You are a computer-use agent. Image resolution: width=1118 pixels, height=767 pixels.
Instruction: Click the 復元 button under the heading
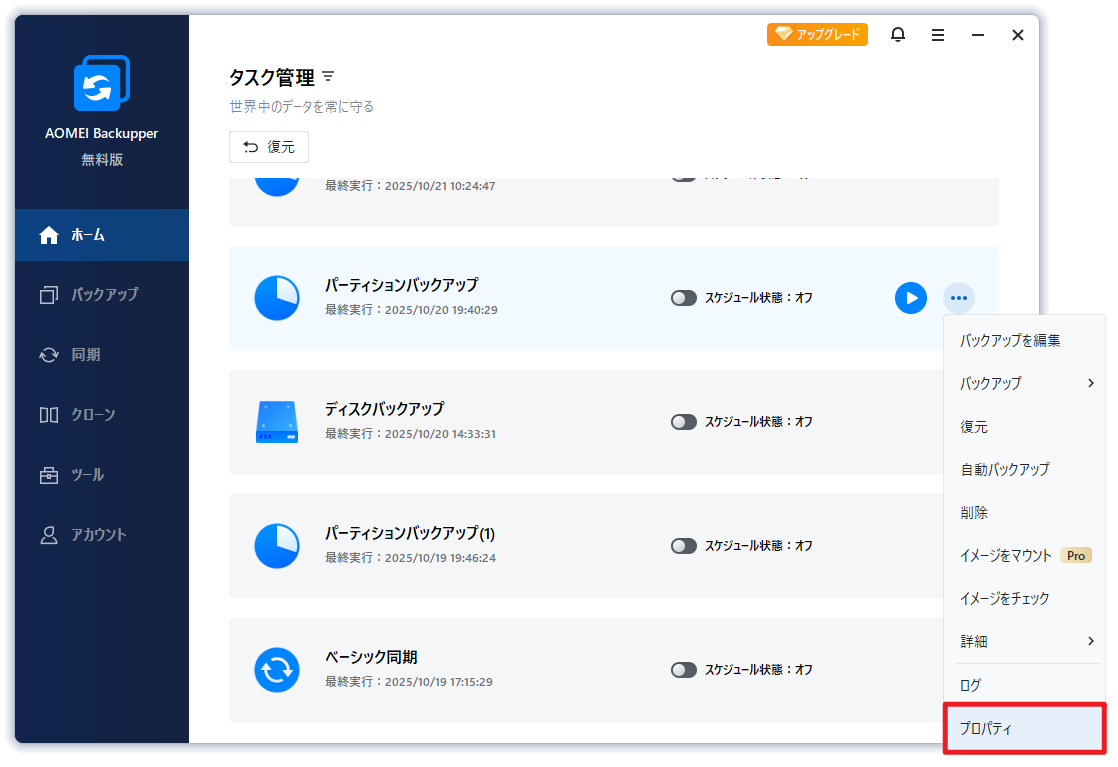coord(269,147)
